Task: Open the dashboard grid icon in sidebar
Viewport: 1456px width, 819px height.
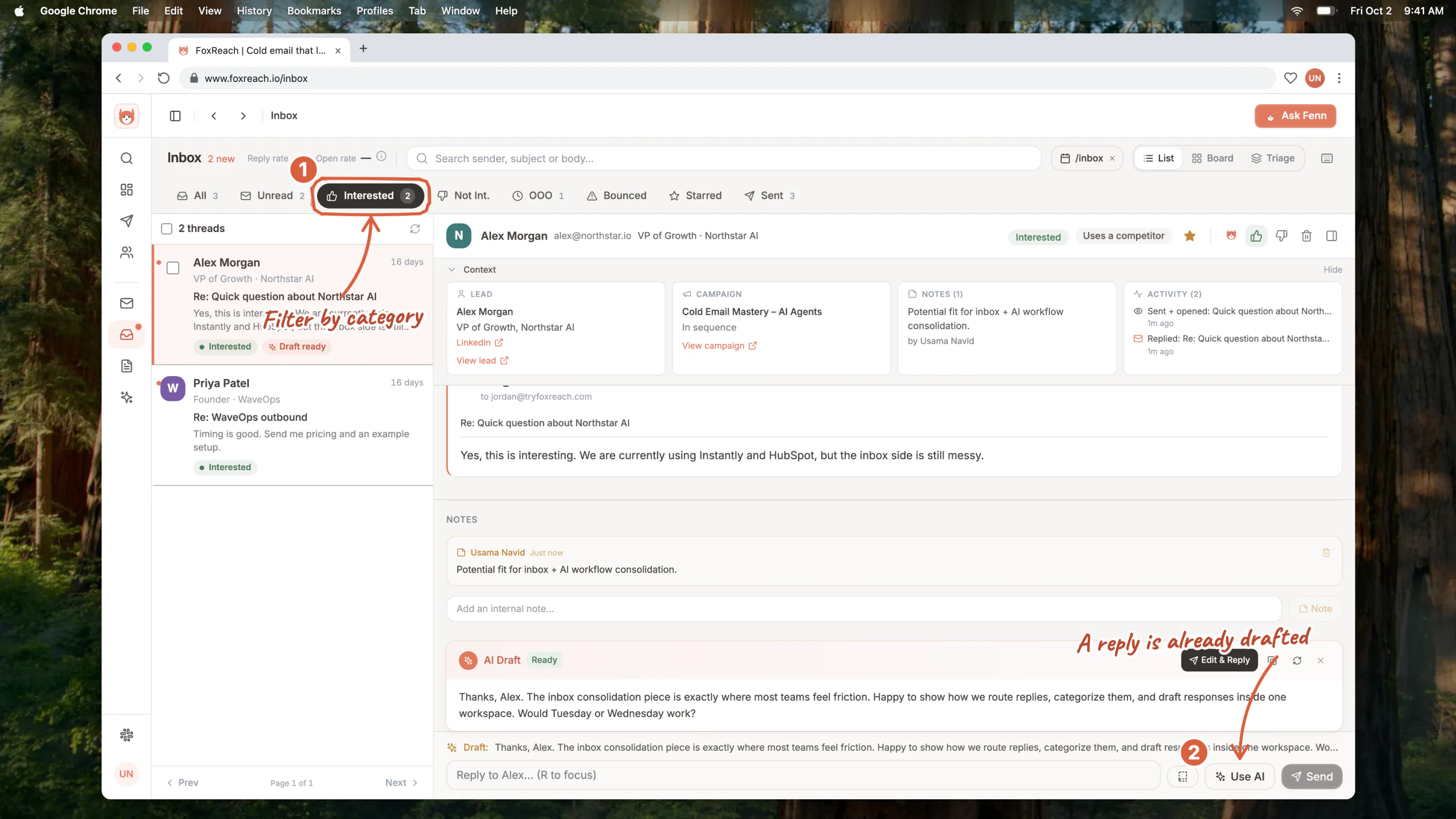Action: [x=126, y=190]
